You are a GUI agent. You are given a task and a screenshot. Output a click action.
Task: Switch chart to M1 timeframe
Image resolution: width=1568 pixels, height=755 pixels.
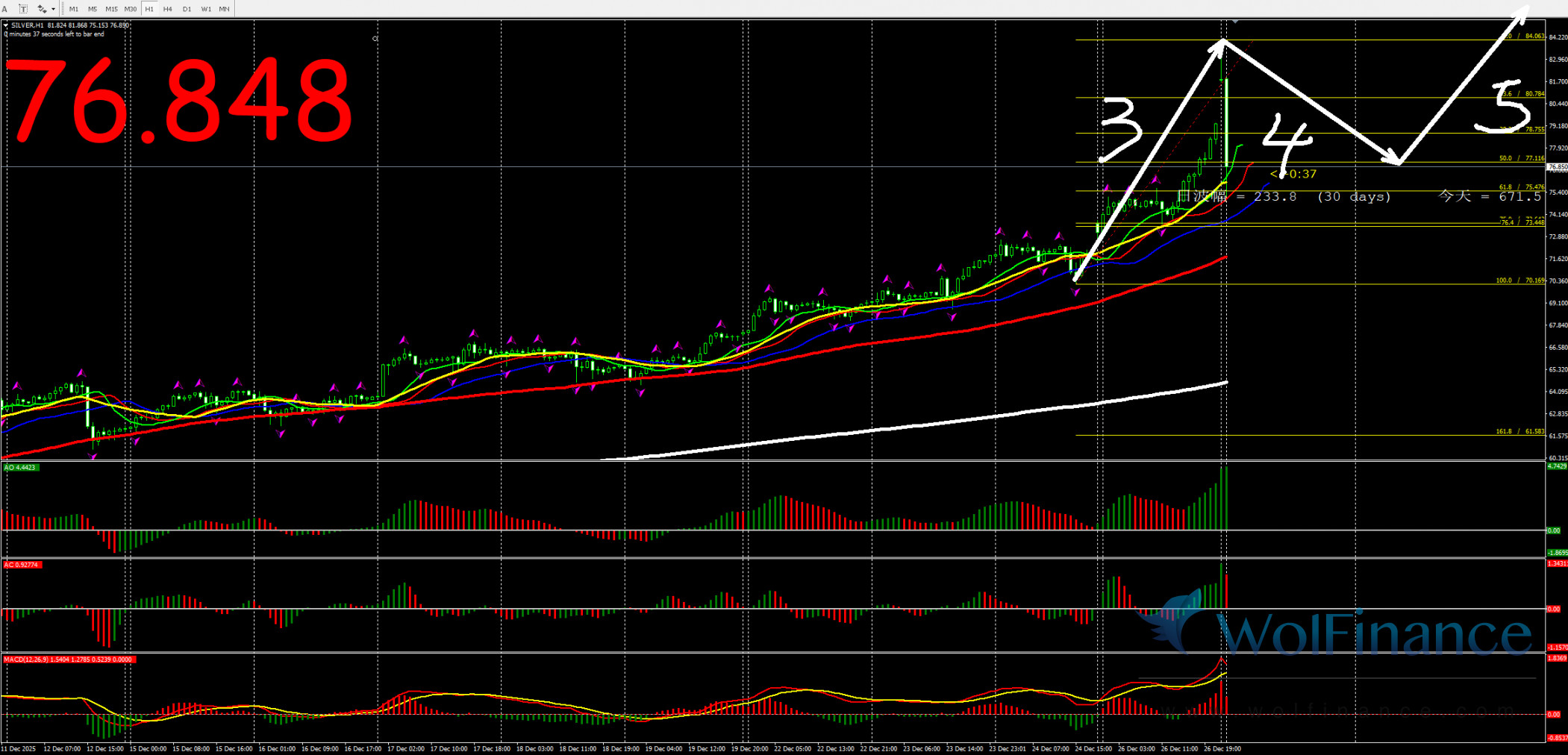73,9
